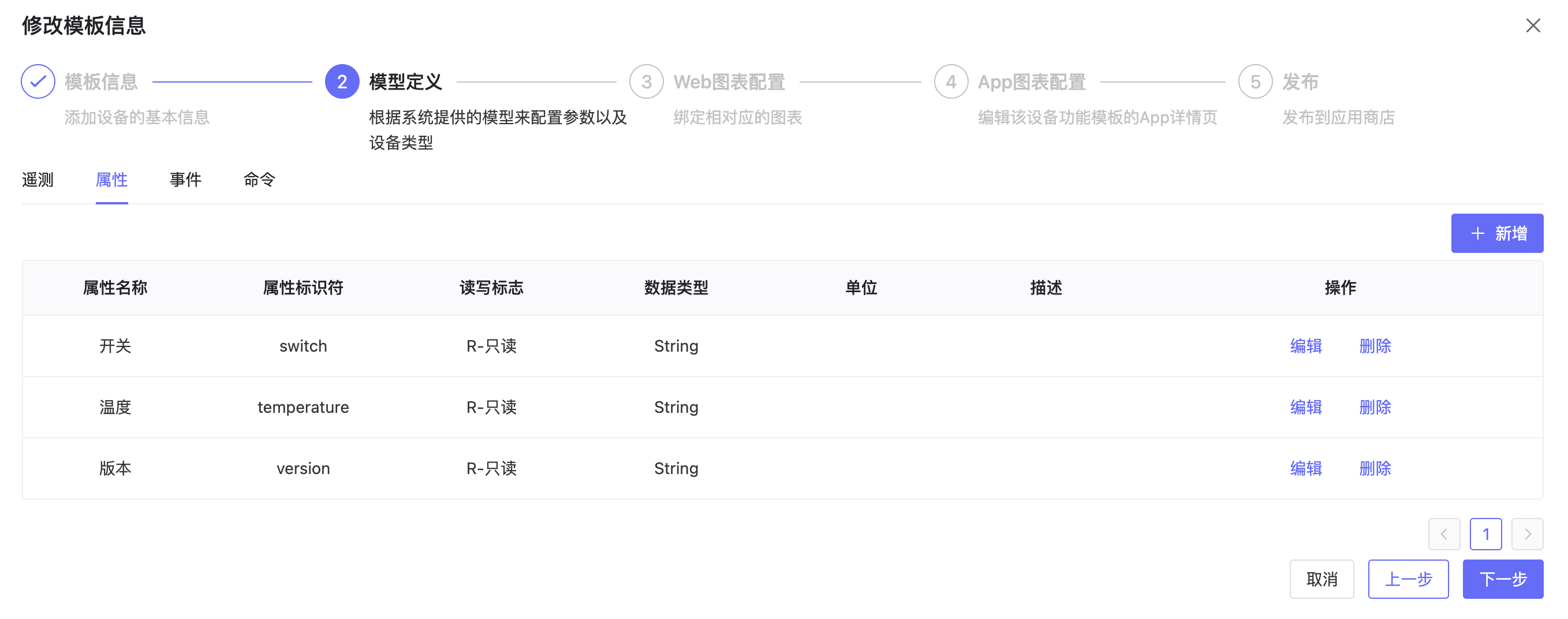This screenshot has height=619, width=1568.
Task: Delete the switch attribute row
Action: pyautogui.click(x=1375, y=346)
